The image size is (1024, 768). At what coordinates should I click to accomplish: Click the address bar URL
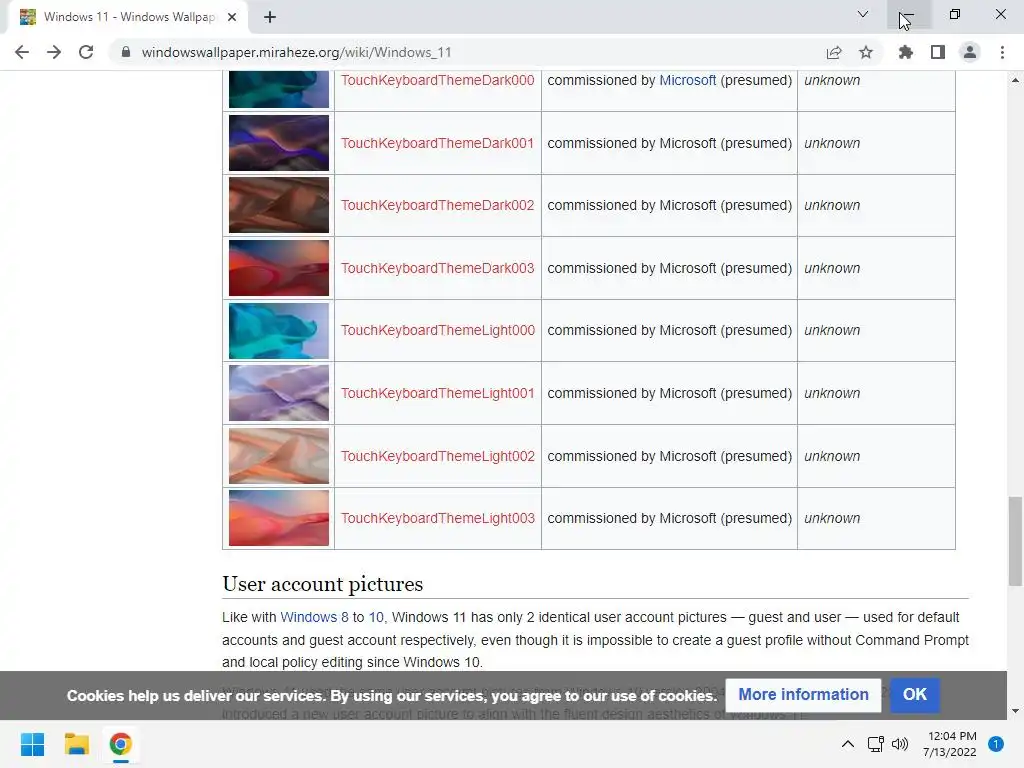pos(296,52)
